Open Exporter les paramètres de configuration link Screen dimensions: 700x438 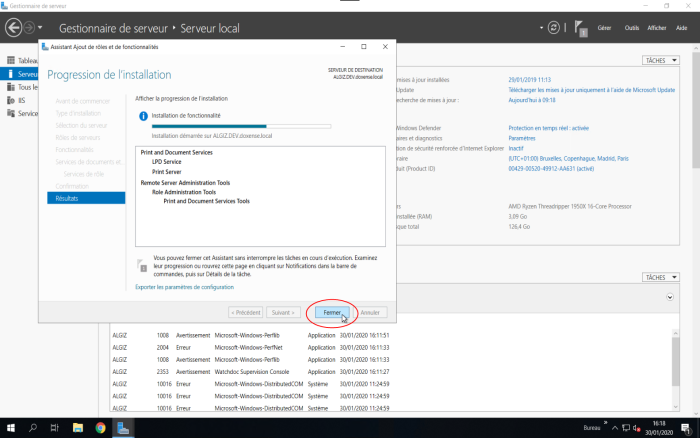tap(184, 287)
